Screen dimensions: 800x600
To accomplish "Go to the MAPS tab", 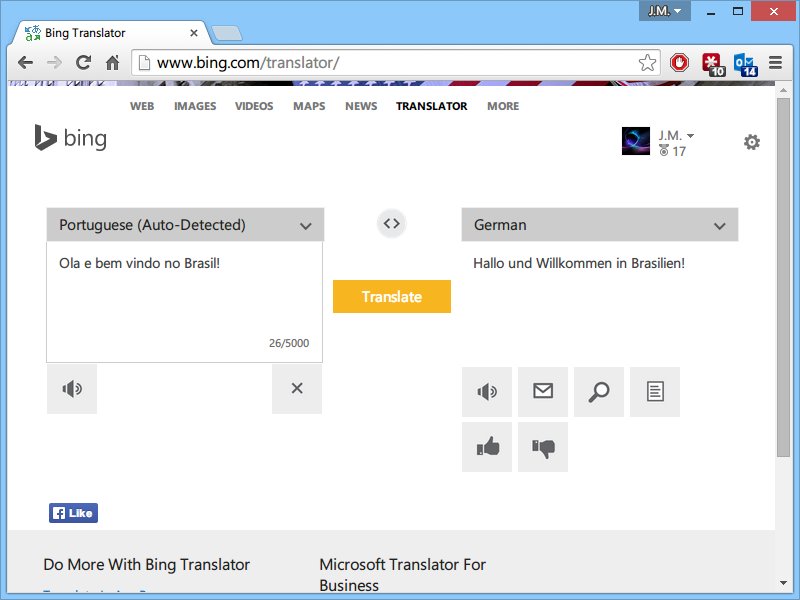I will [x=309, y=106].
